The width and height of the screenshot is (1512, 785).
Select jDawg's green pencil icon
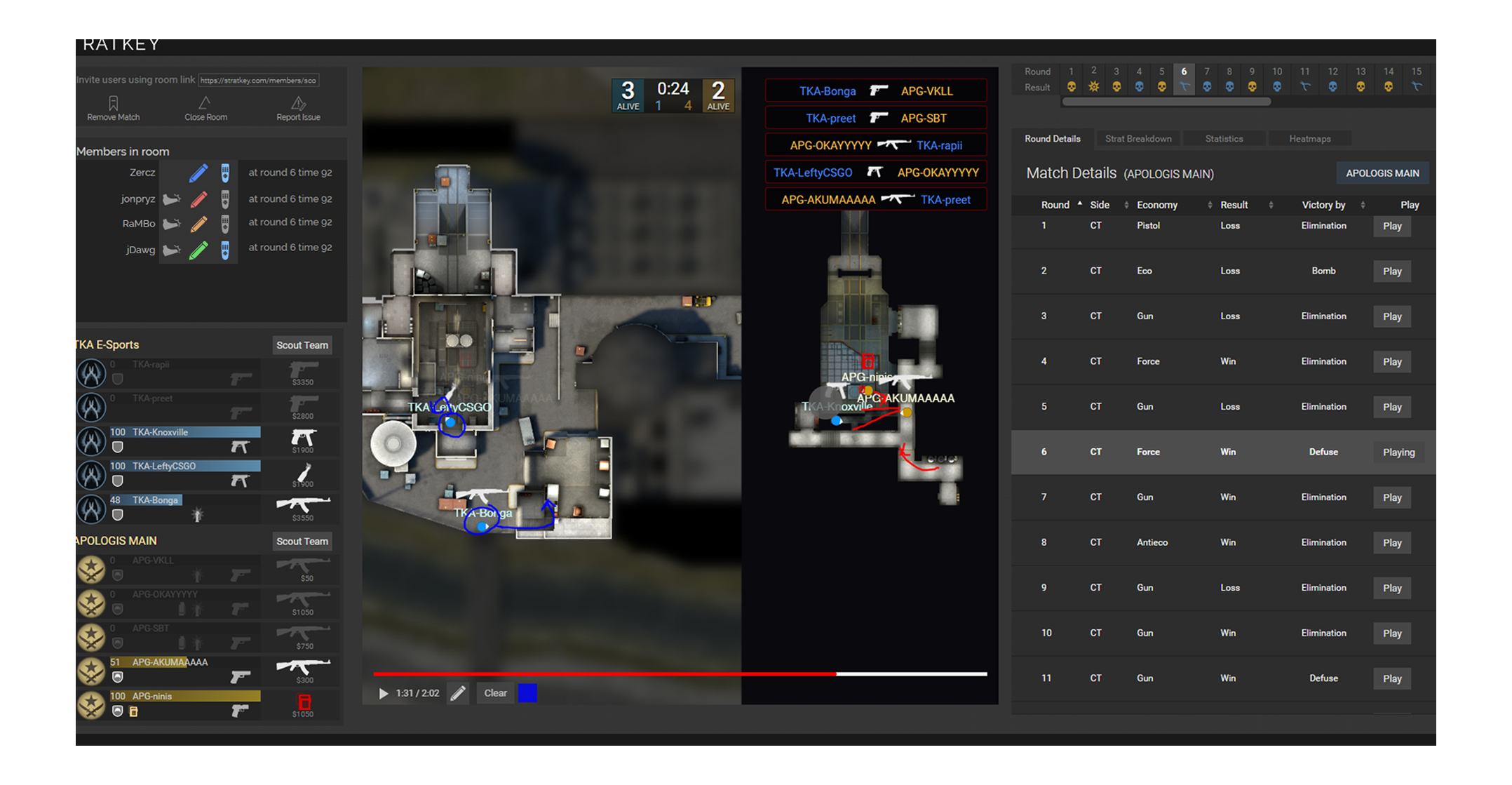(x=198, y=250)
